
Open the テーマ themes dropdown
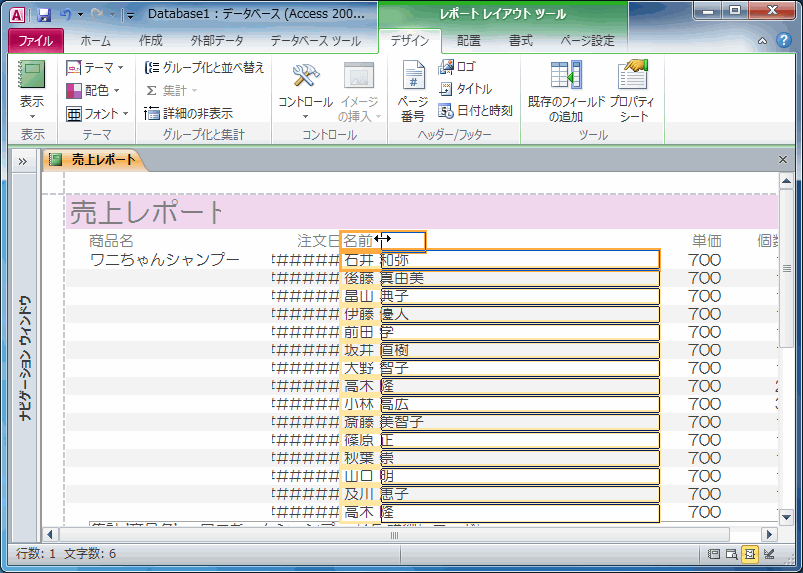95,68
